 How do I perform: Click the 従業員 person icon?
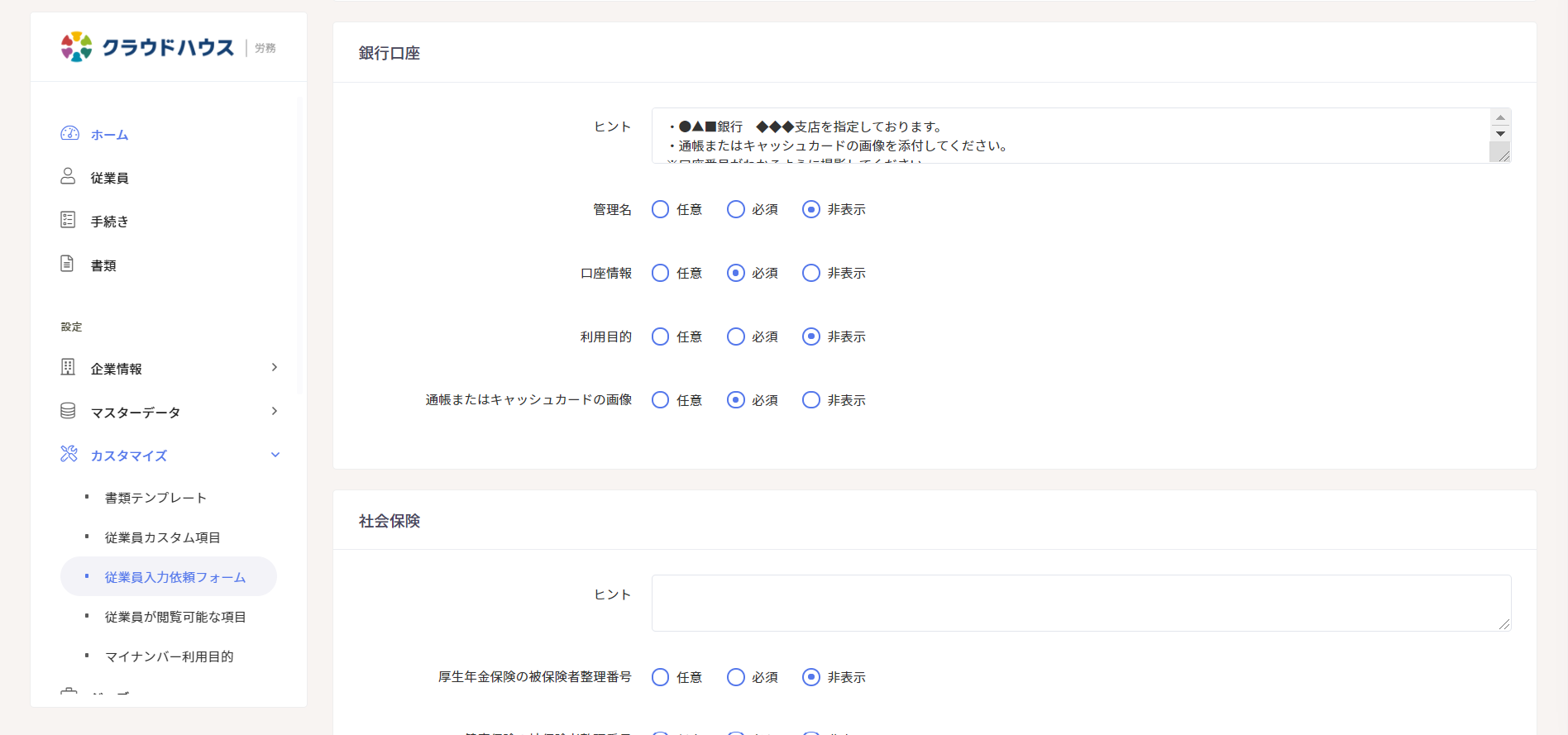[x=68, y=176]
